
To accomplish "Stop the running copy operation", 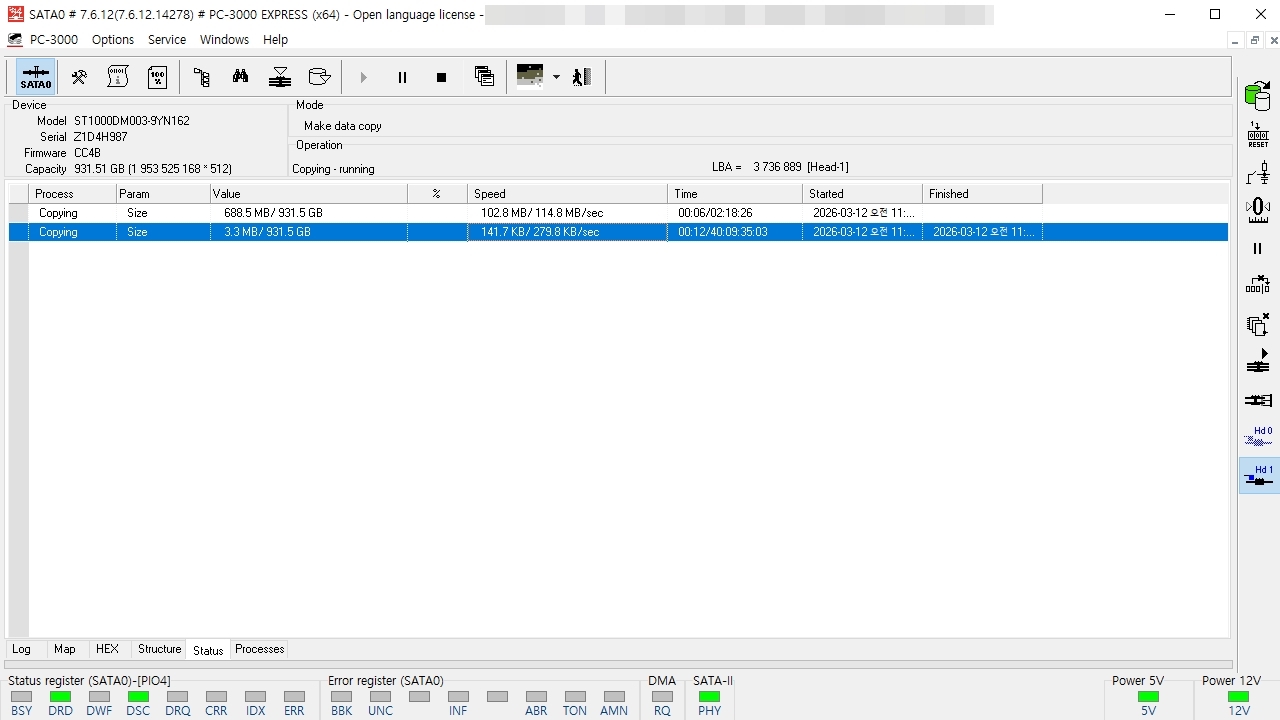I will tap(441, 77).
